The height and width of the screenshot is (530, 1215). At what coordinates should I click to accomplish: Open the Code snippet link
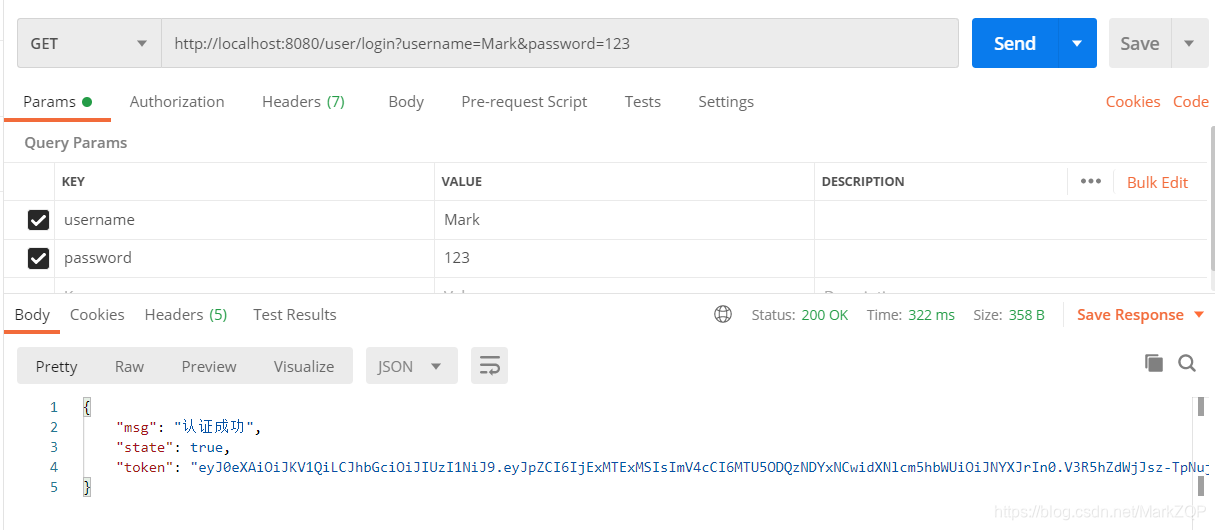coord(1191,102)
